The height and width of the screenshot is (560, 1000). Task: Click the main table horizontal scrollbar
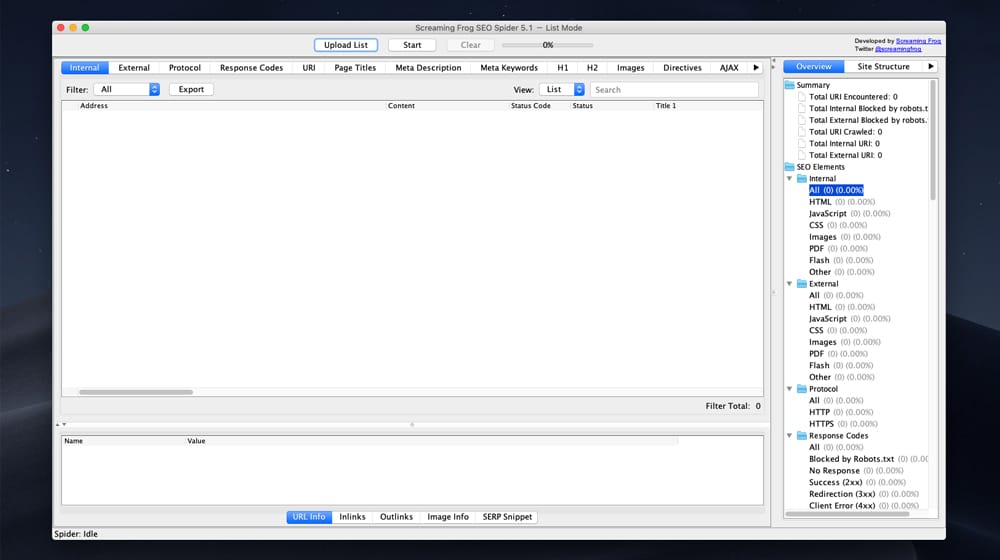point(136,392)
